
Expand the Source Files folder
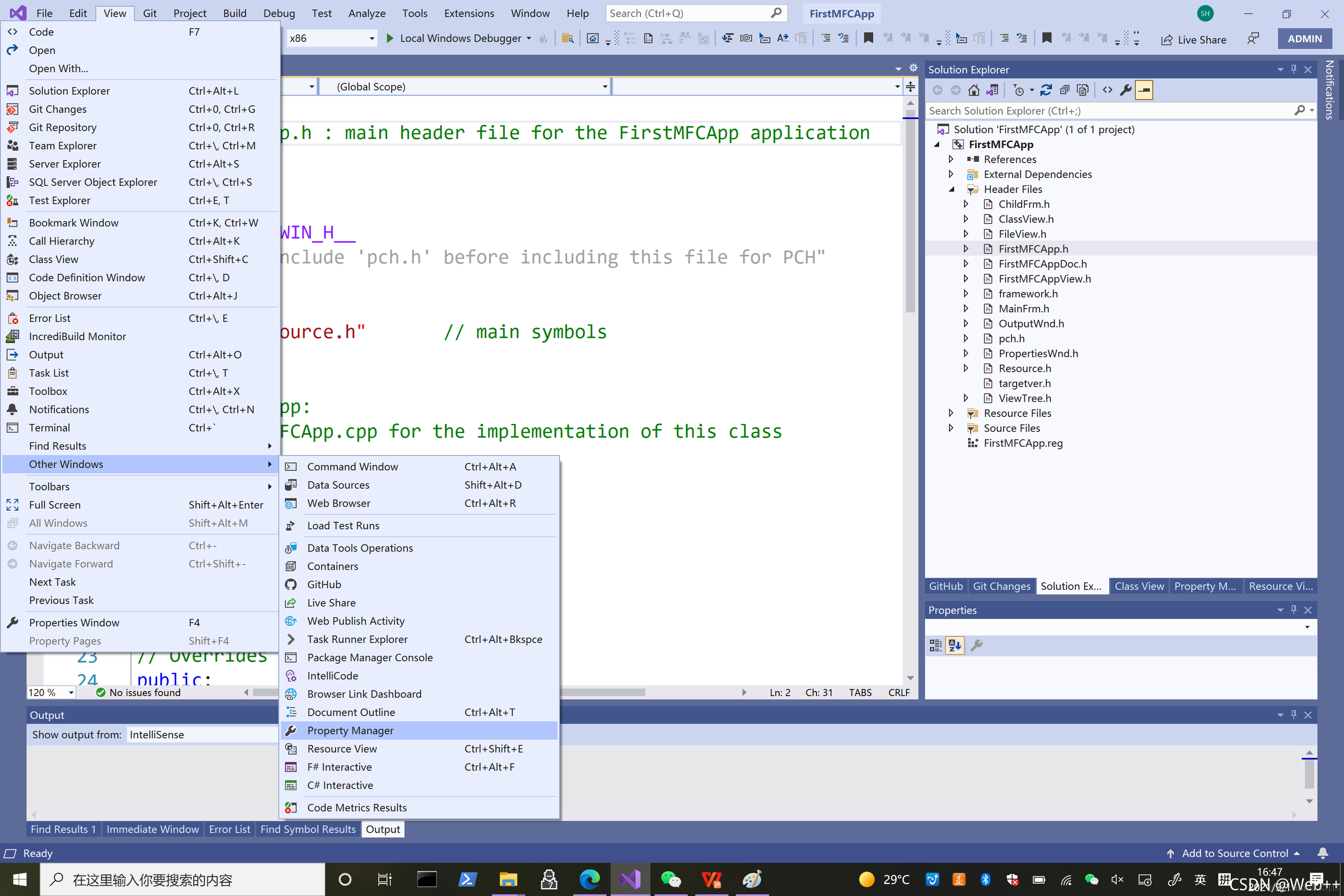tap(951, 428)
